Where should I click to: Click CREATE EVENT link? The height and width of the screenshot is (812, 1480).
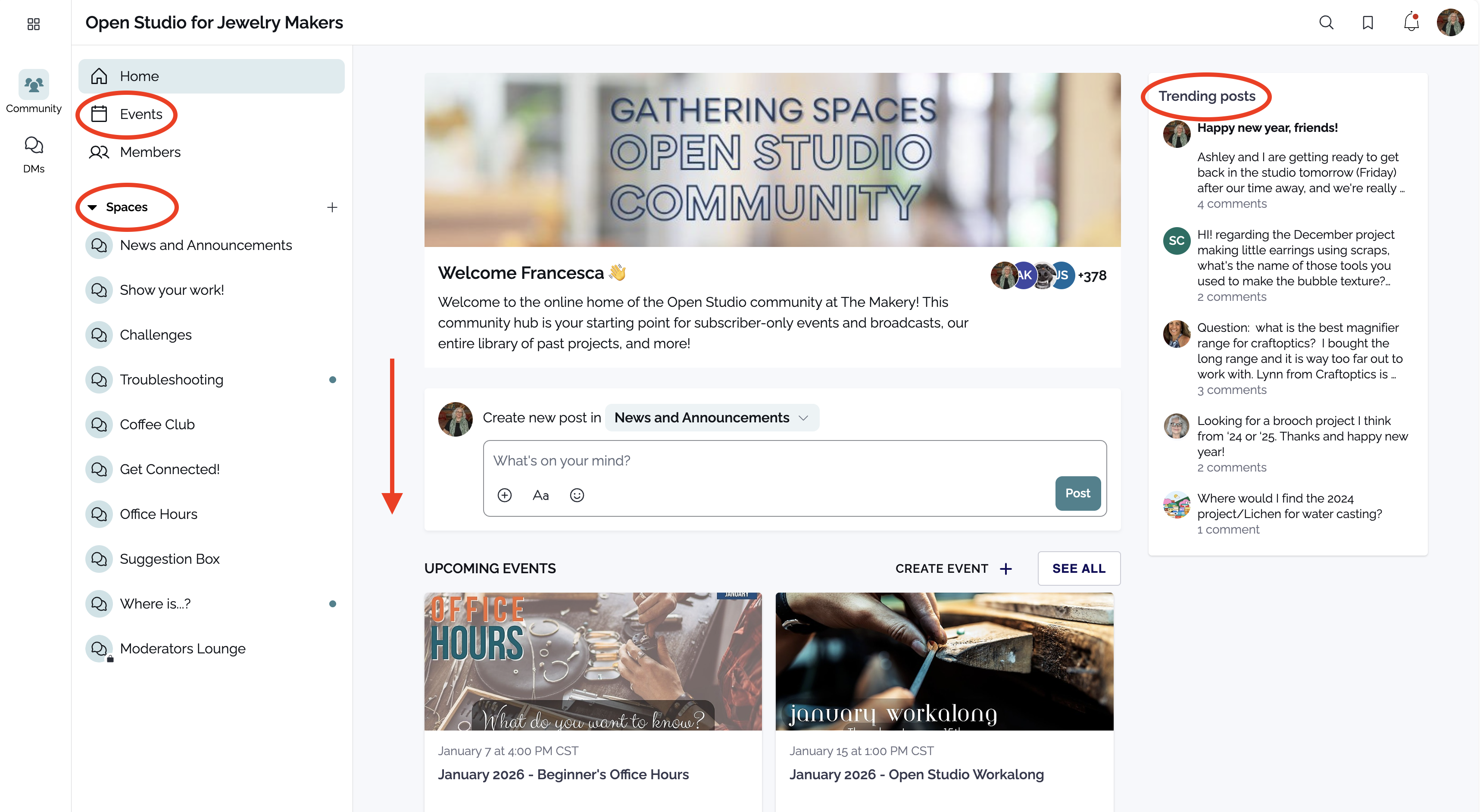click(x=953, y=568)
